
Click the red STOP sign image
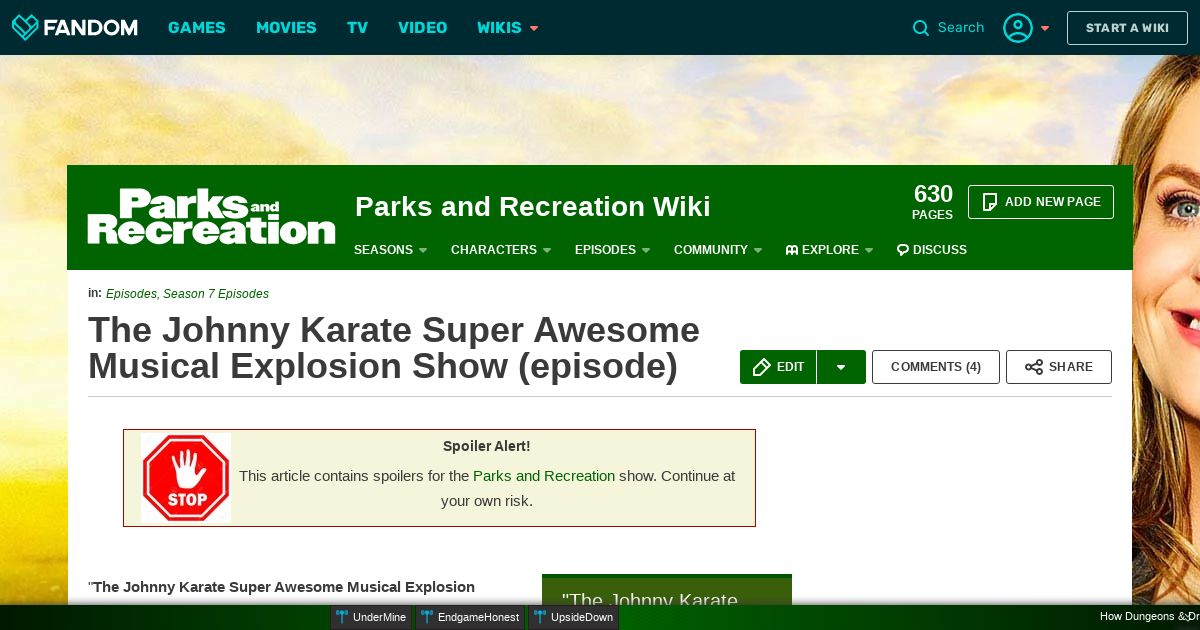186,478
